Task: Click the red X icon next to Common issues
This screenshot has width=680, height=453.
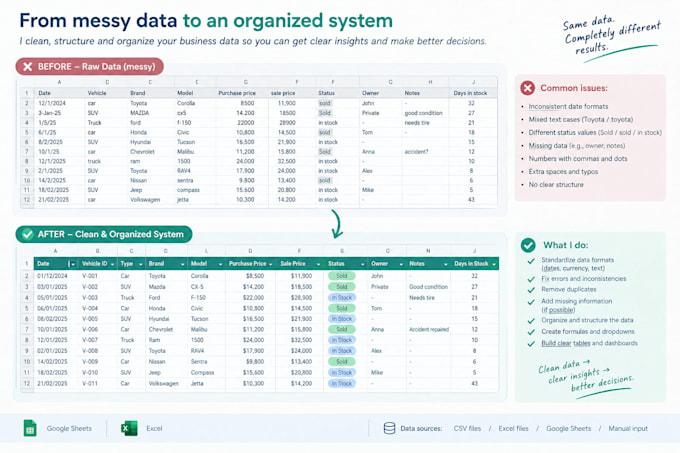Action: (527, 88)
